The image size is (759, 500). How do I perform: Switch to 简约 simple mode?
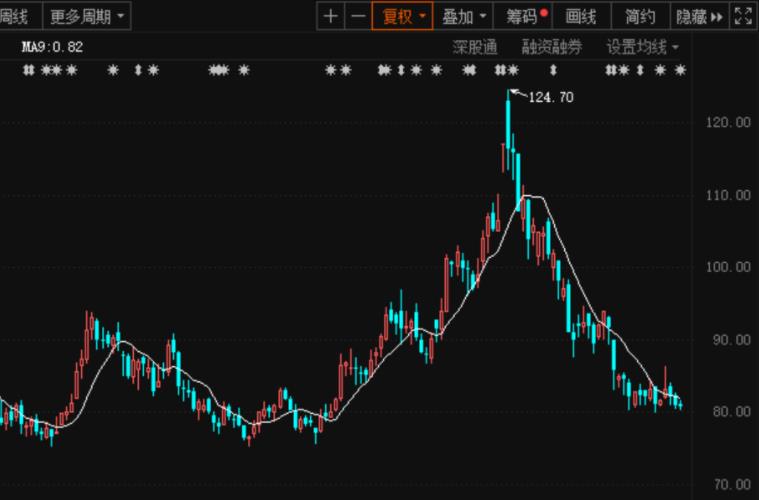(x=640, y=16)
